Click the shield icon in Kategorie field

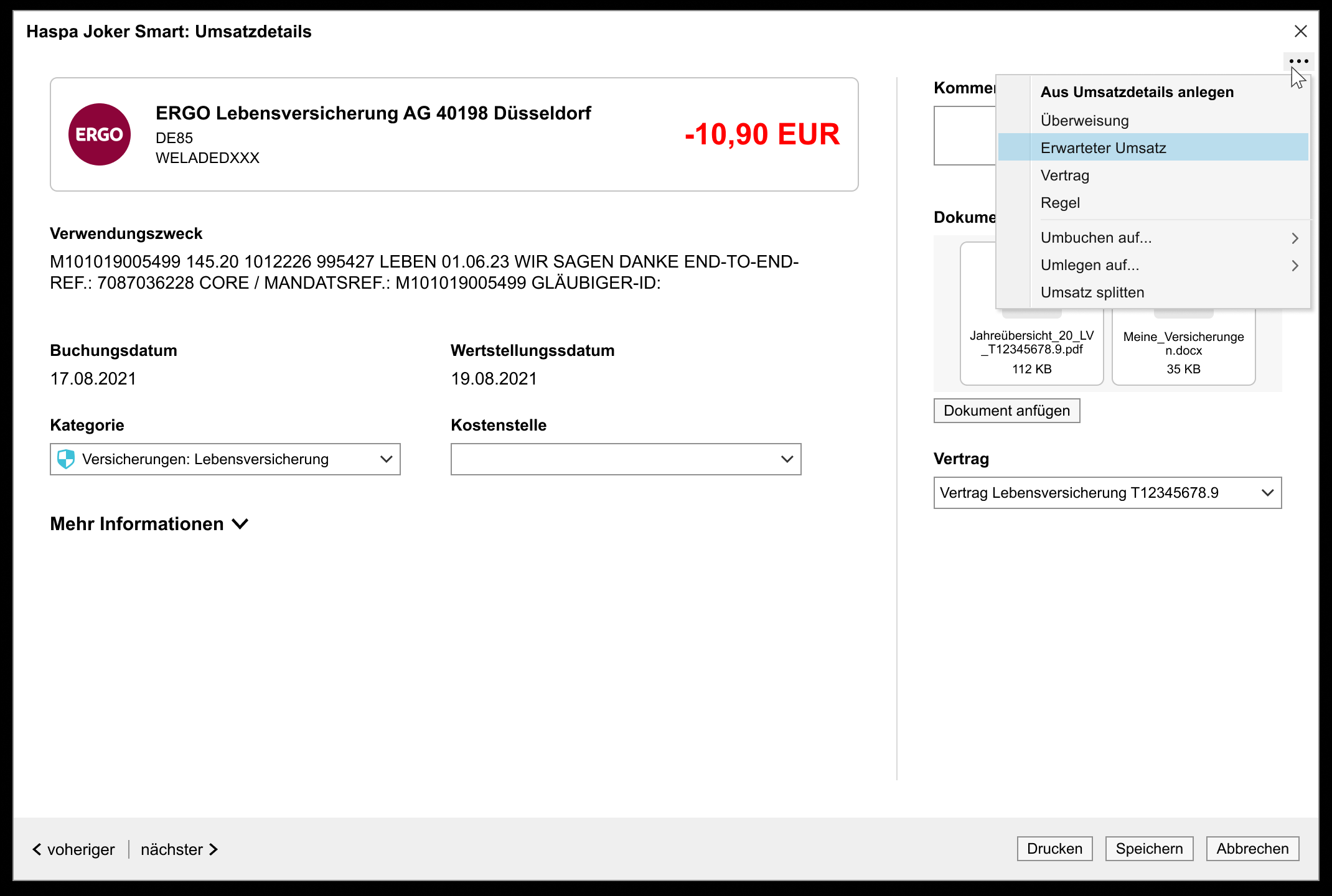[65, 459]
